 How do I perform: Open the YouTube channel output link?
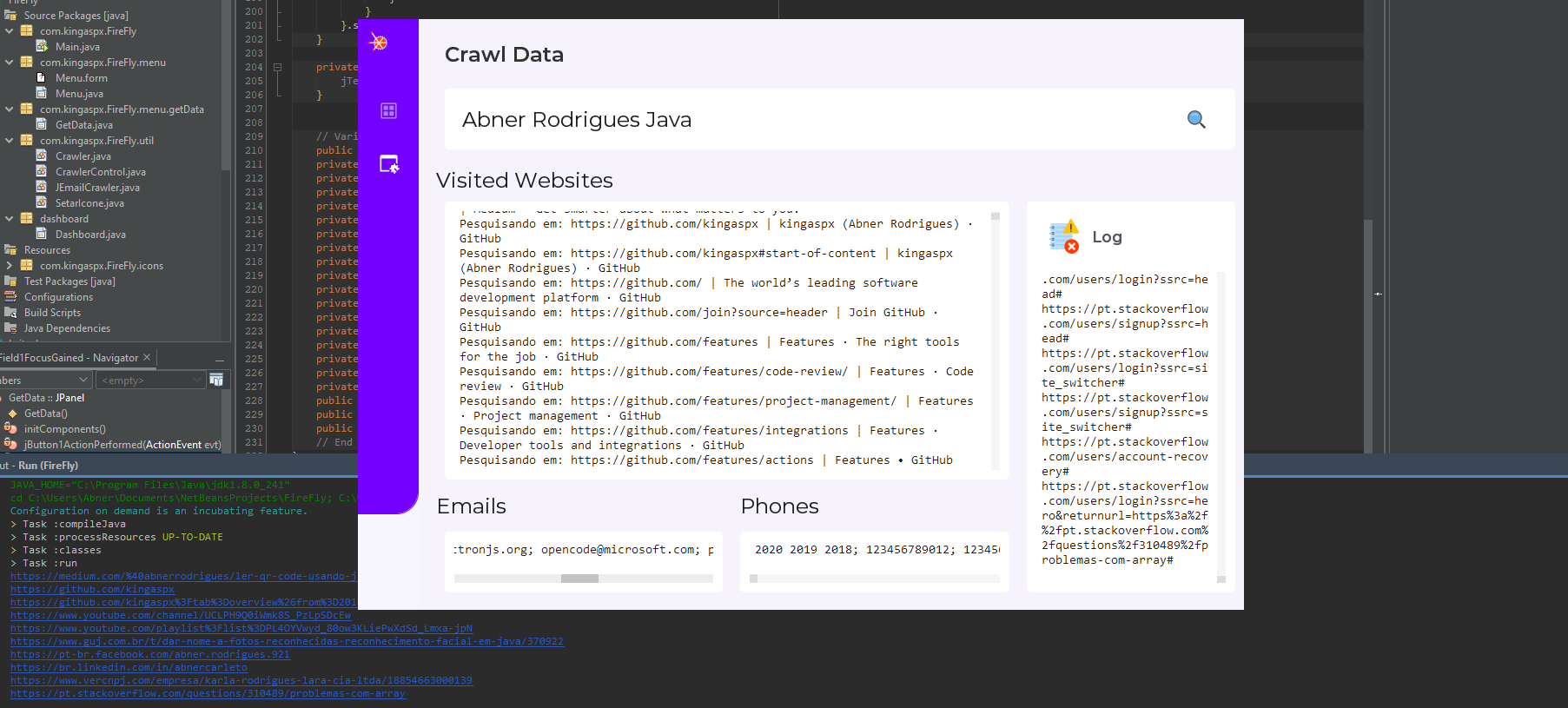point(181,615)
